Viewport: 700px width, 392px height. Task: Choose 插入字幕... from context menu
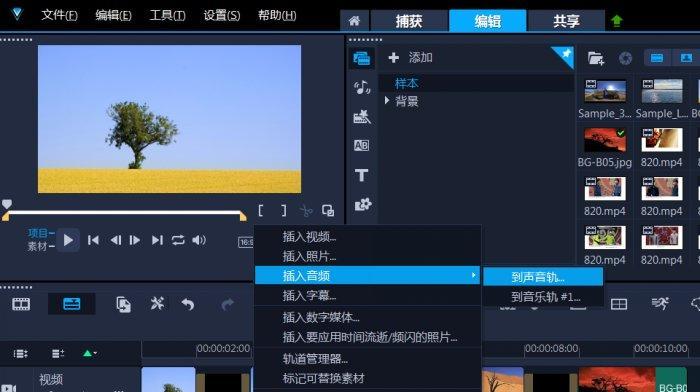[x=367, y=296]
